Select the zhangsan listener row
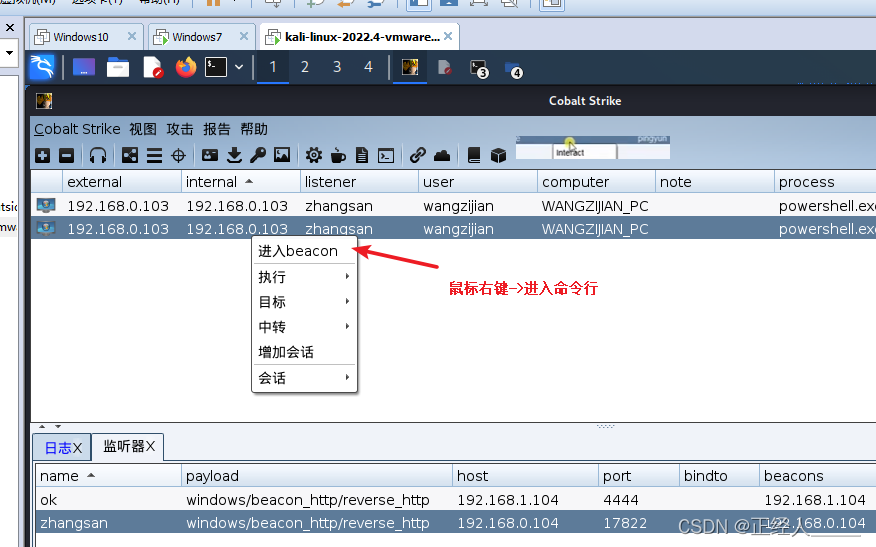This screenshot has height=547, width=876. pyautogui.click(x=456, y=523)
